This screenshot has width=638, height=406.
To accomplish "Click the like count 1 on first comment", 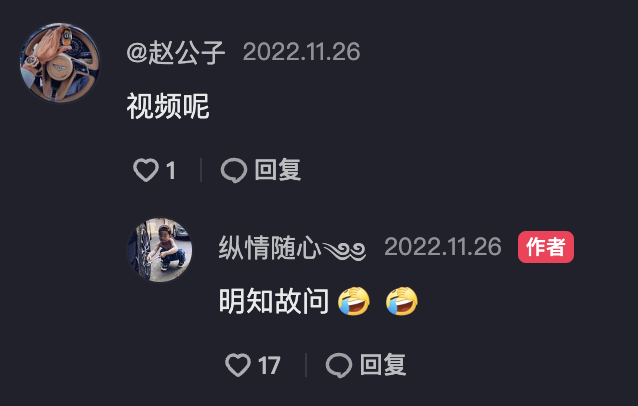I will (171, 170).
